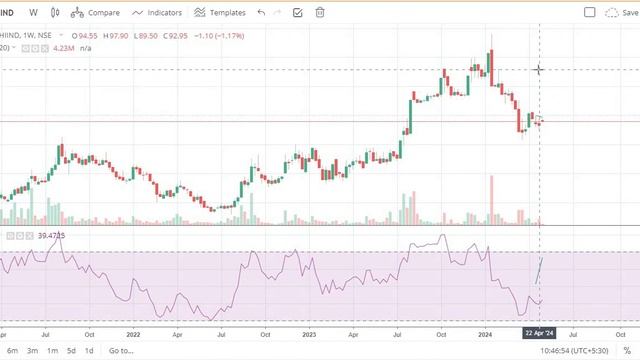Click the low price L89.50

[x=146, y=36]
